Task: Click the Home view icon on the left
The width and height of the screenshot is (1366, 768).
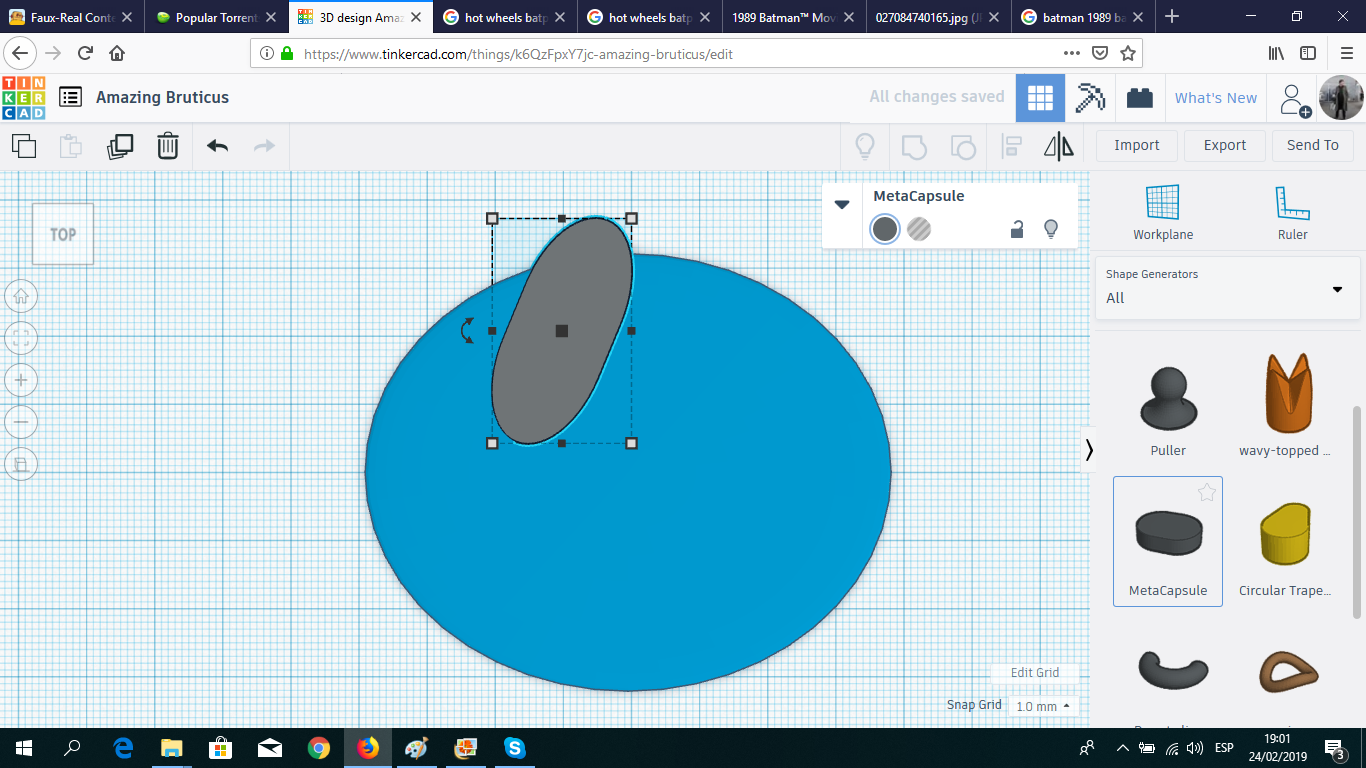Action: (21, 296)
